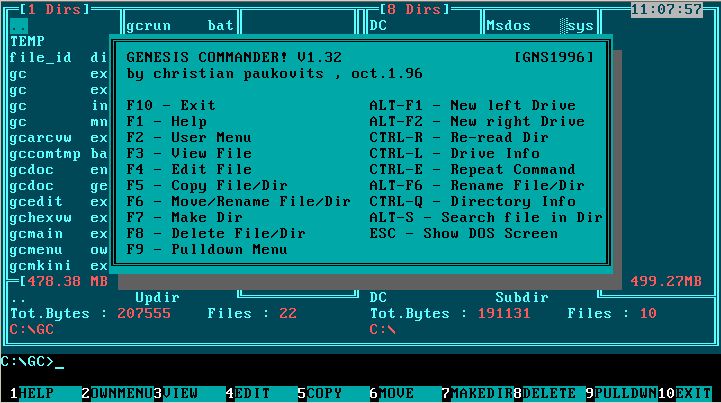Open the 2 OWNMENU function bar item

(117, 393)
